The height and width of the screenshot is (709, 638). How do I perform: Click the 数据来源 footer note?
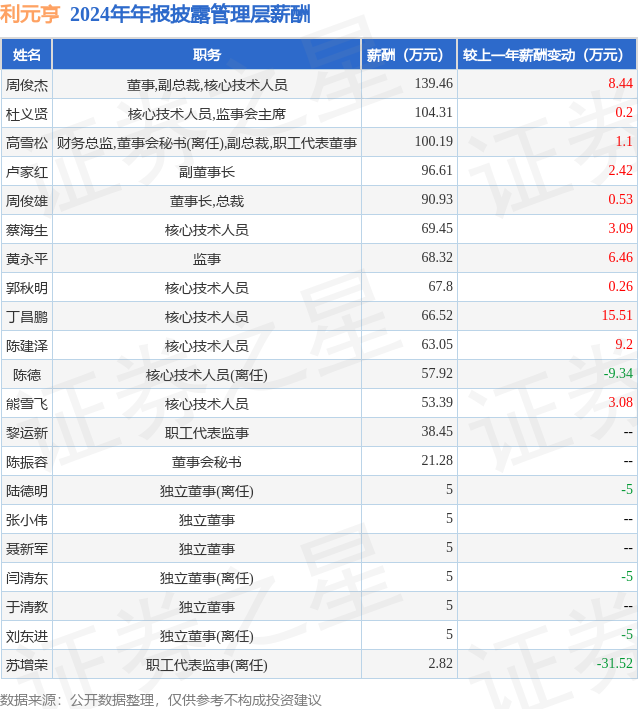(x=161, y=700)
